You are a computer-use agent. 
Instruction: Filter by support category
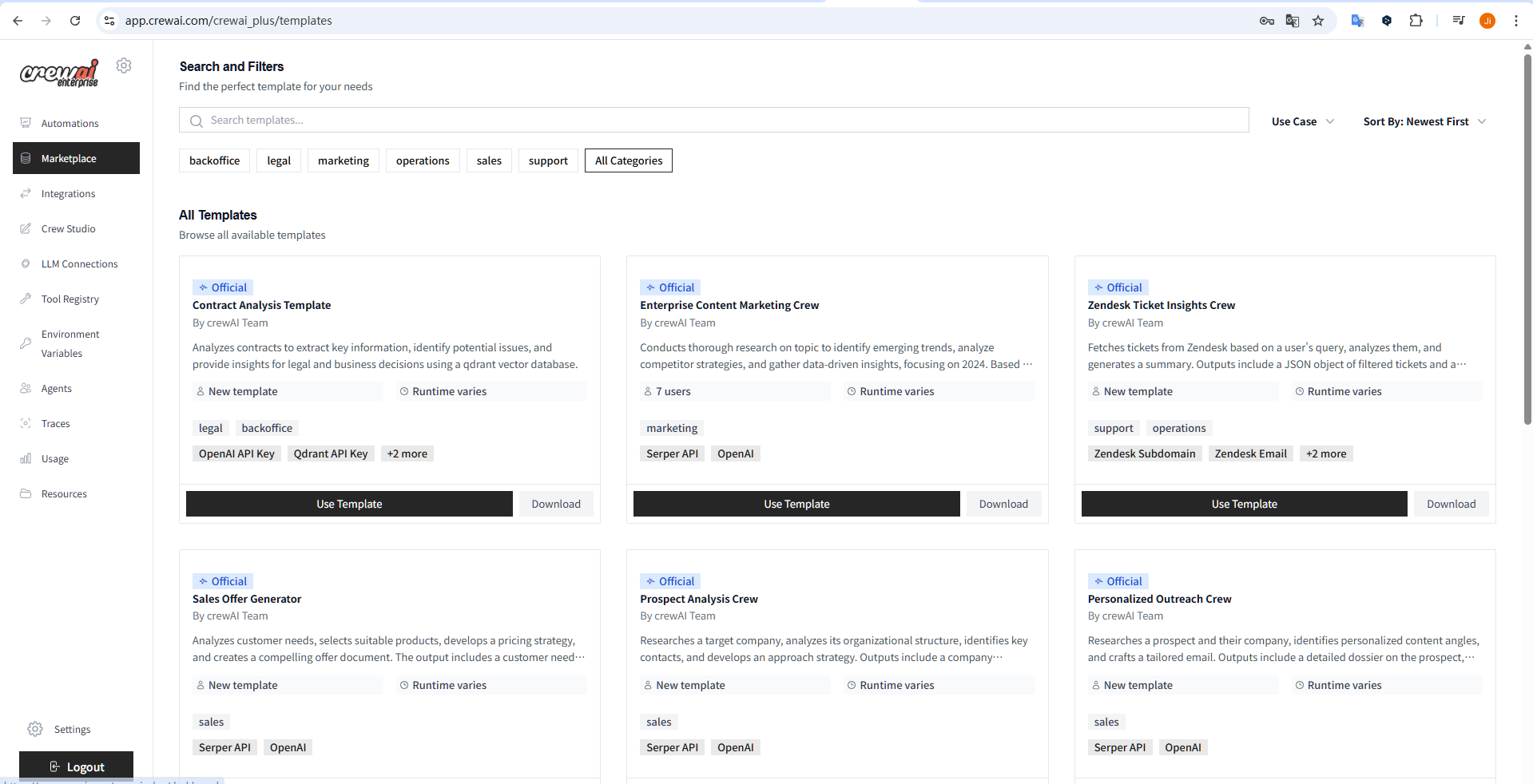coord(548,160)
